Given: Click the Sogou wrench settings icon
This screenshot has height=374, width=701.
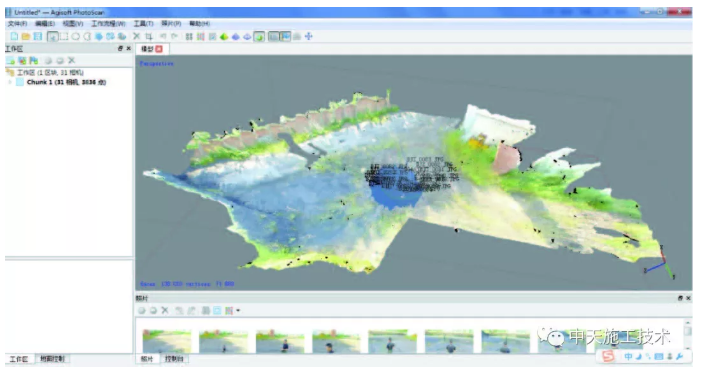Looking at the screenshot, I should (680, 357).
